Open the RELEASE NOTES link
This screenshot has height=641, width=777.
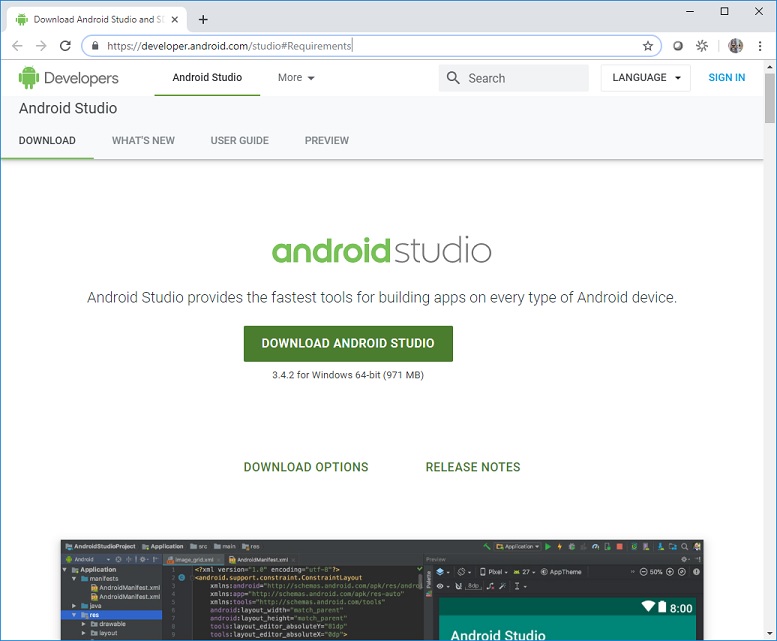[473, 467]
